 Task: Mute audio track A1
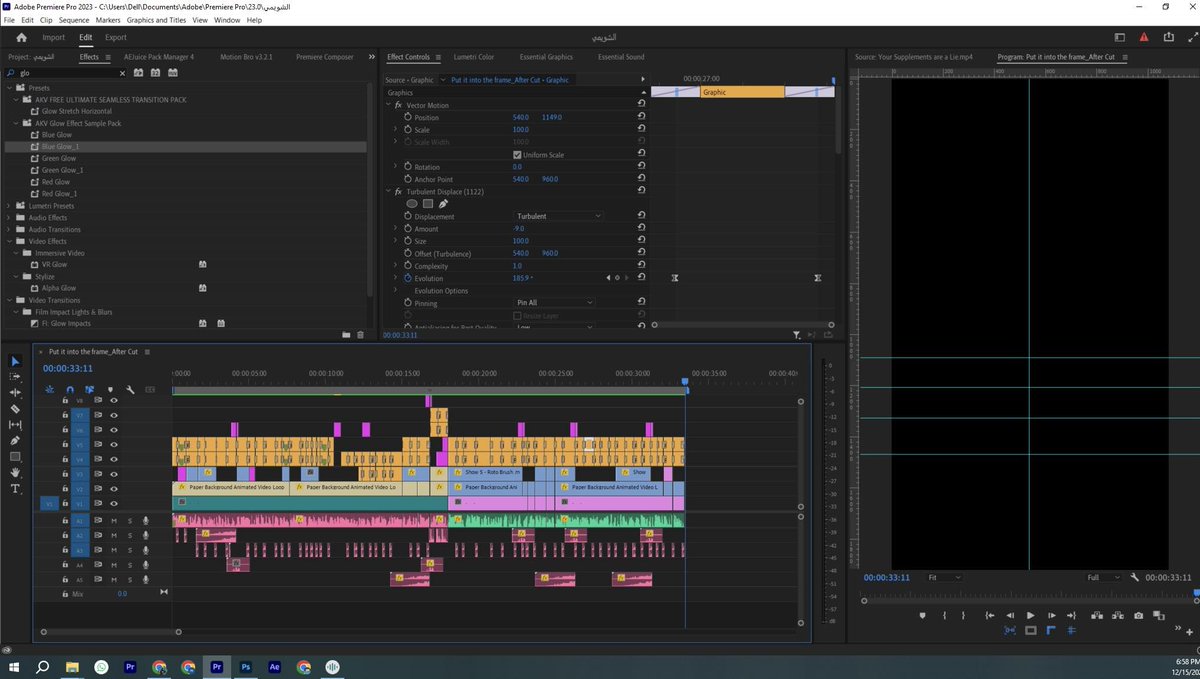(114, 520)
